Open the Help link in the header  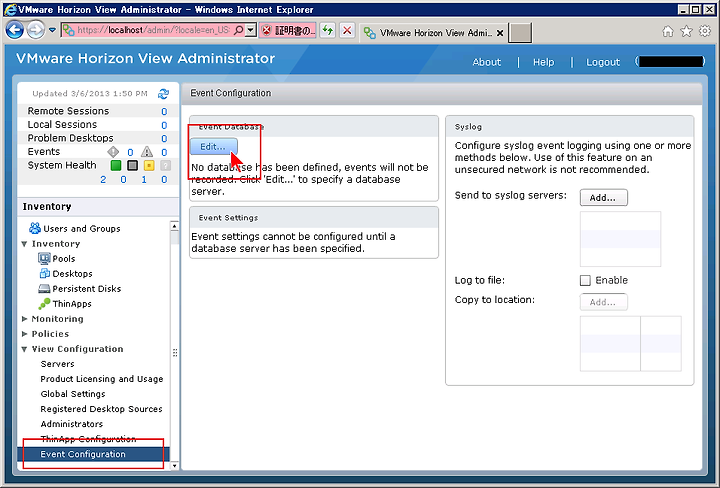[x=544, y=62]
